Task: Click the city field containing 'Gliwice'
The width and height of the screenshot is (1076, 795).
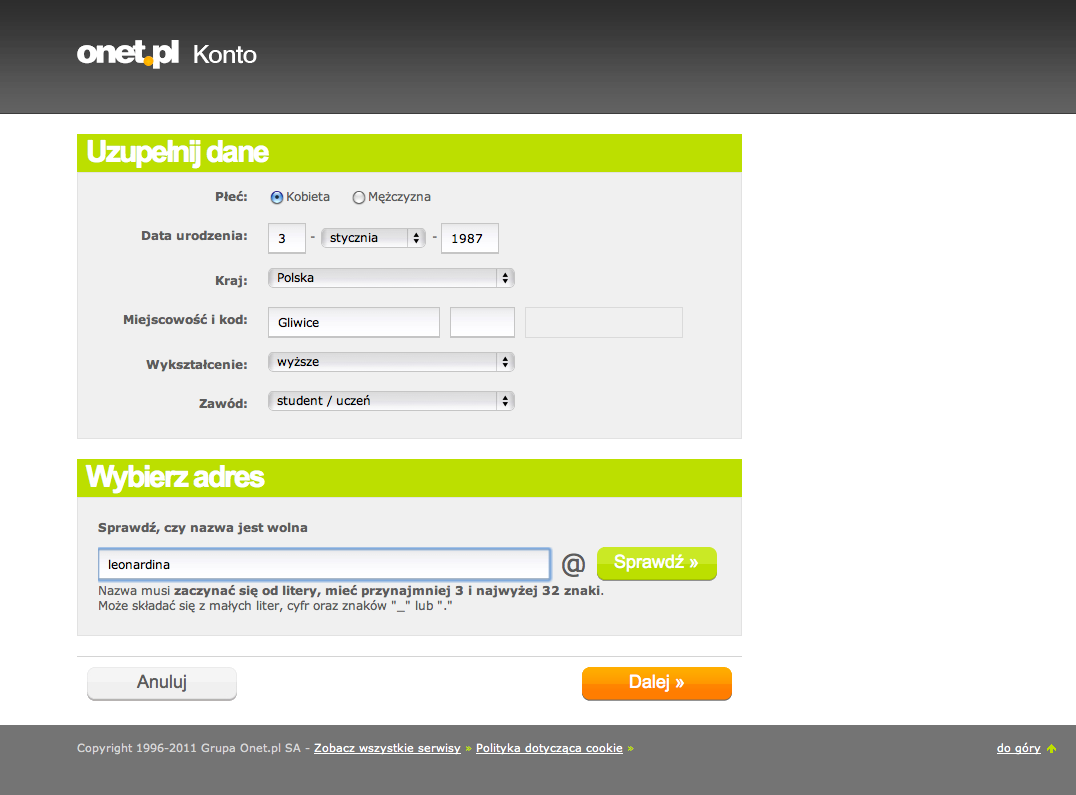Action: pos(353,322)
